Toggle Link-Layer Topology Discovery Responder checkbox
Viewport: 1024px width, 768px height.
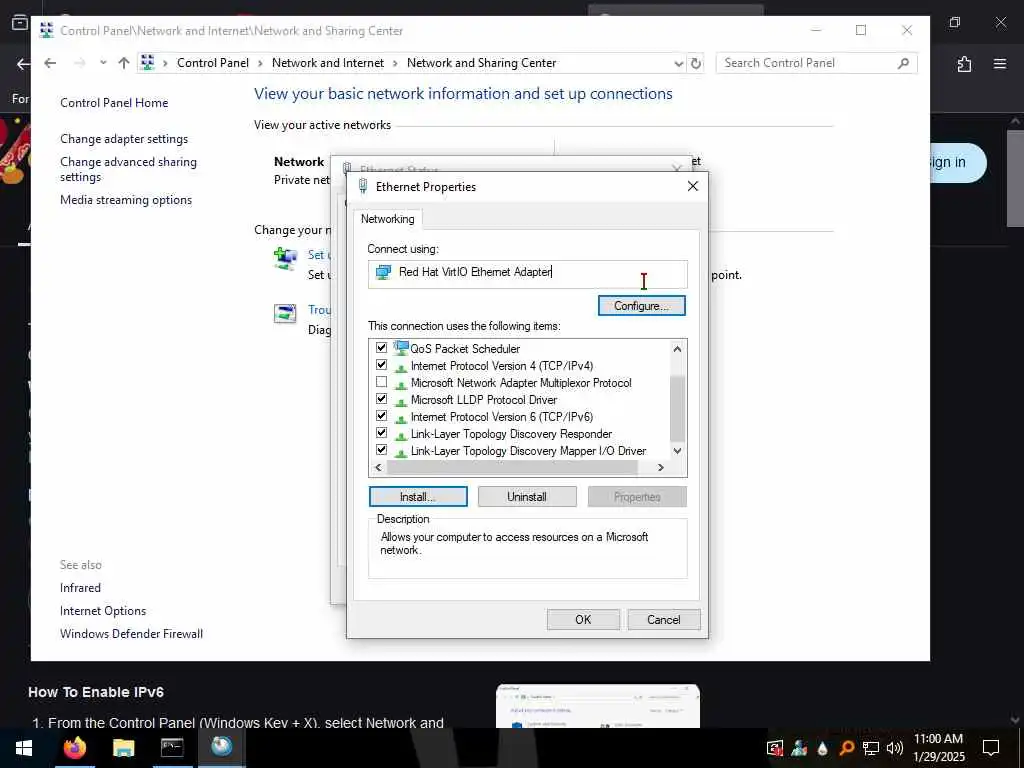coord(381,432)
